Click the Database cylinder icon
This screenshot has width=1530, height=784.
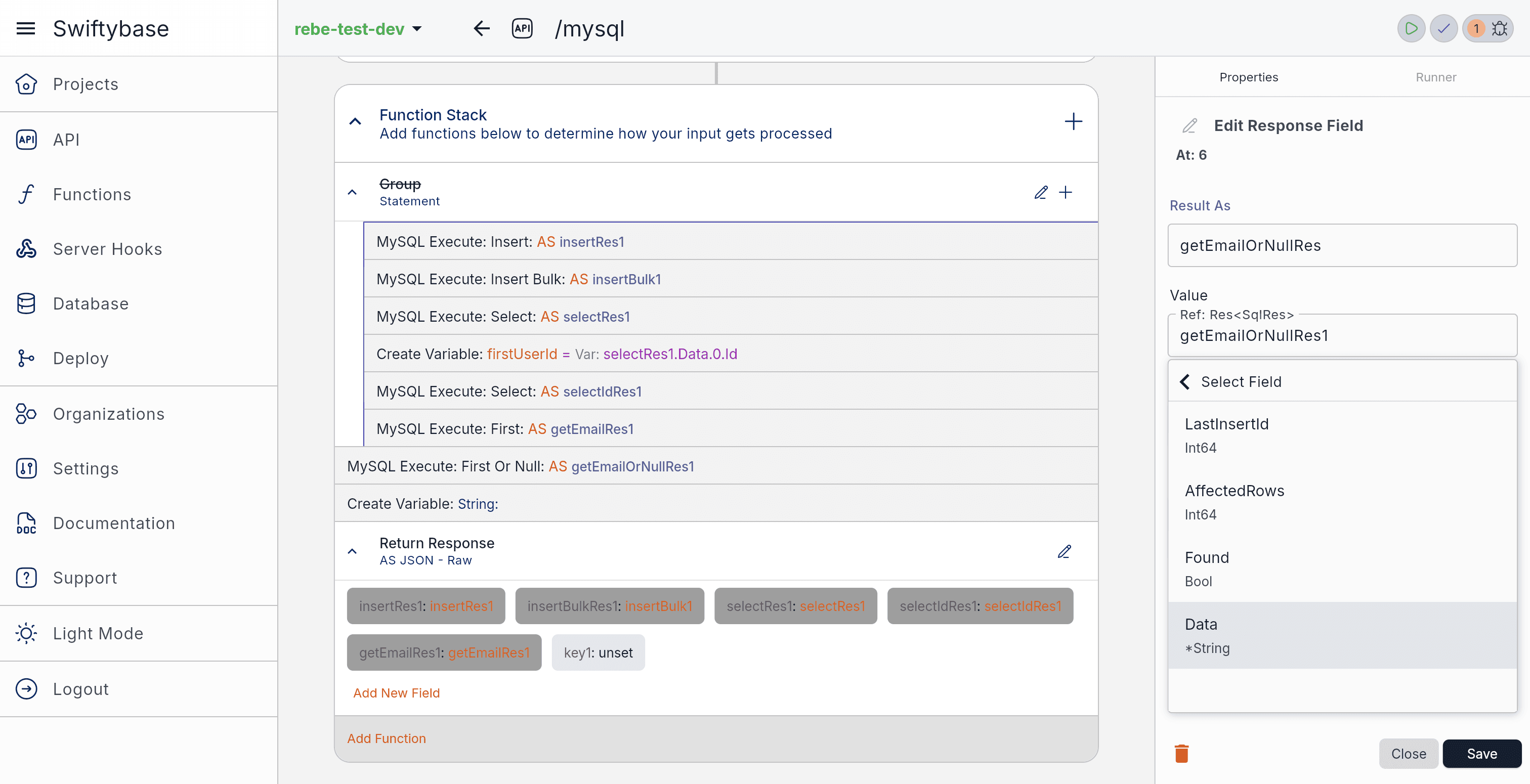26,303
